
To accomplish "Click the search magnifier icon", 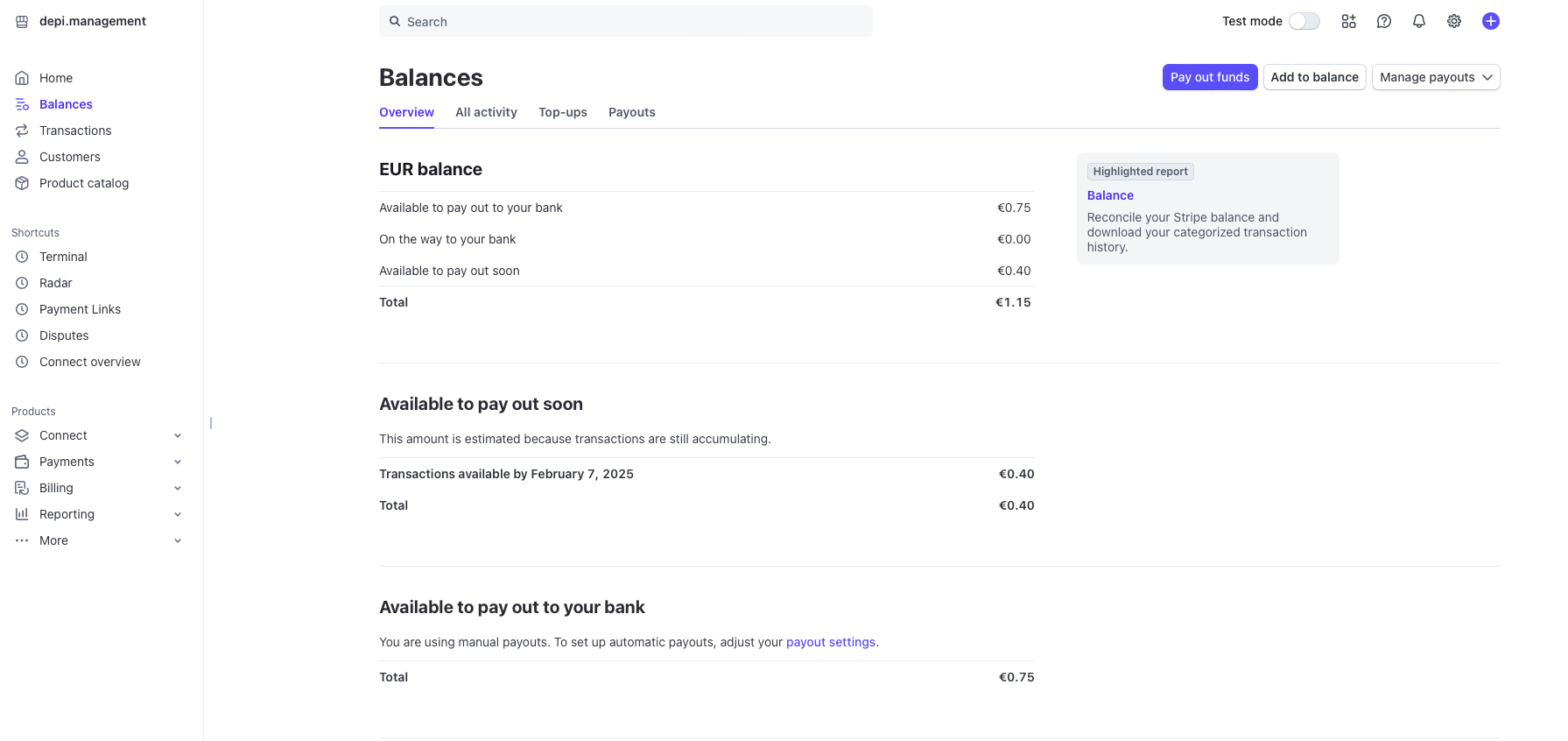I will coord(395,21).
